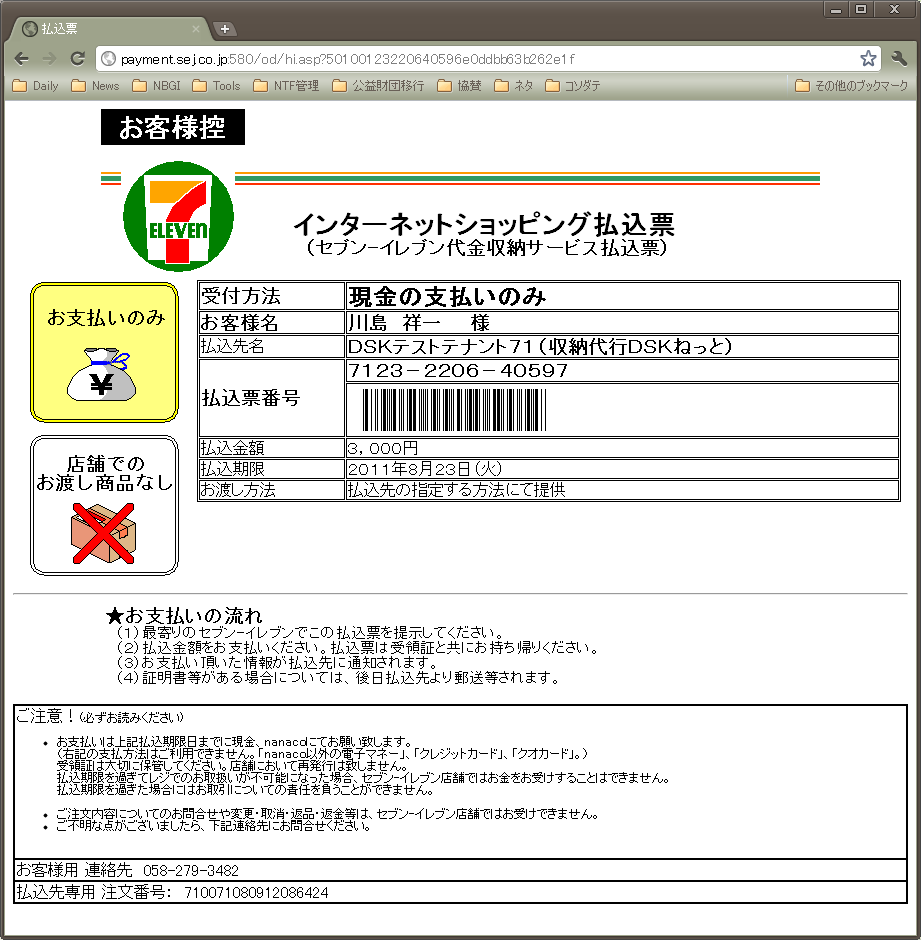Open the wrench settings menu
This screenshot has width=921, height=940.
tap(899, 58)
